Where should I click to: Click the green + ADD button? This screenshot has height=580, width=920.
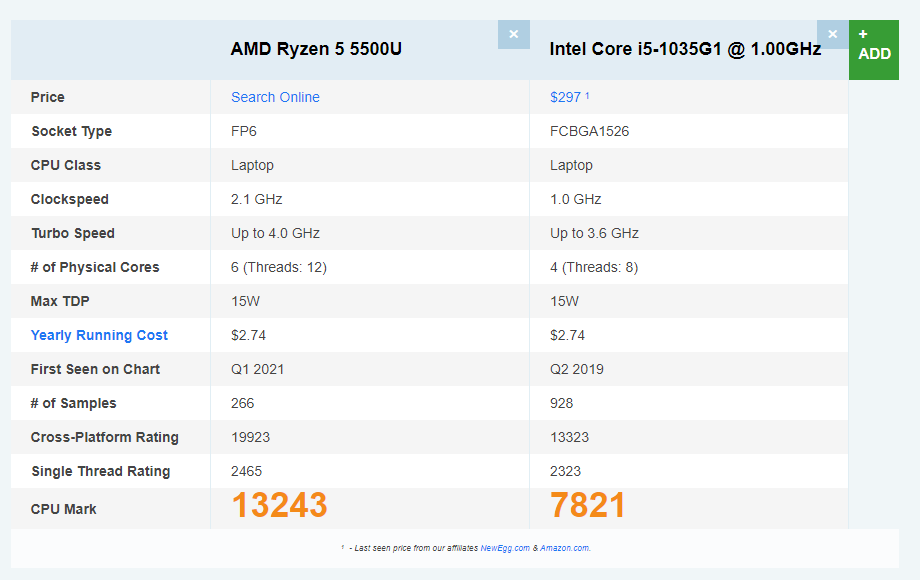click(x=874, y=46)
